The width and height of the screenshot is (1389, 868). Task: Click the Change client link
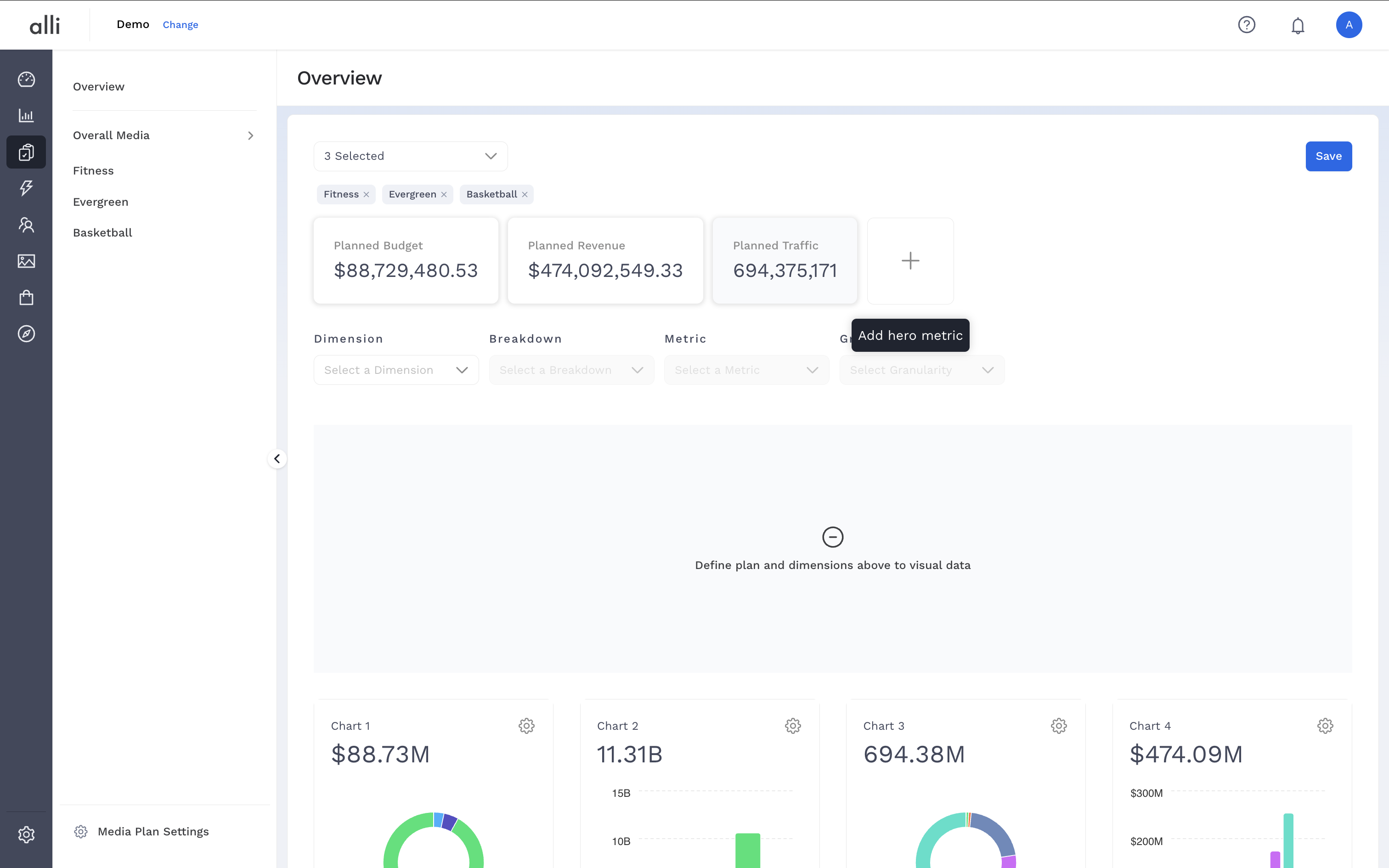(x=180, y=25)
